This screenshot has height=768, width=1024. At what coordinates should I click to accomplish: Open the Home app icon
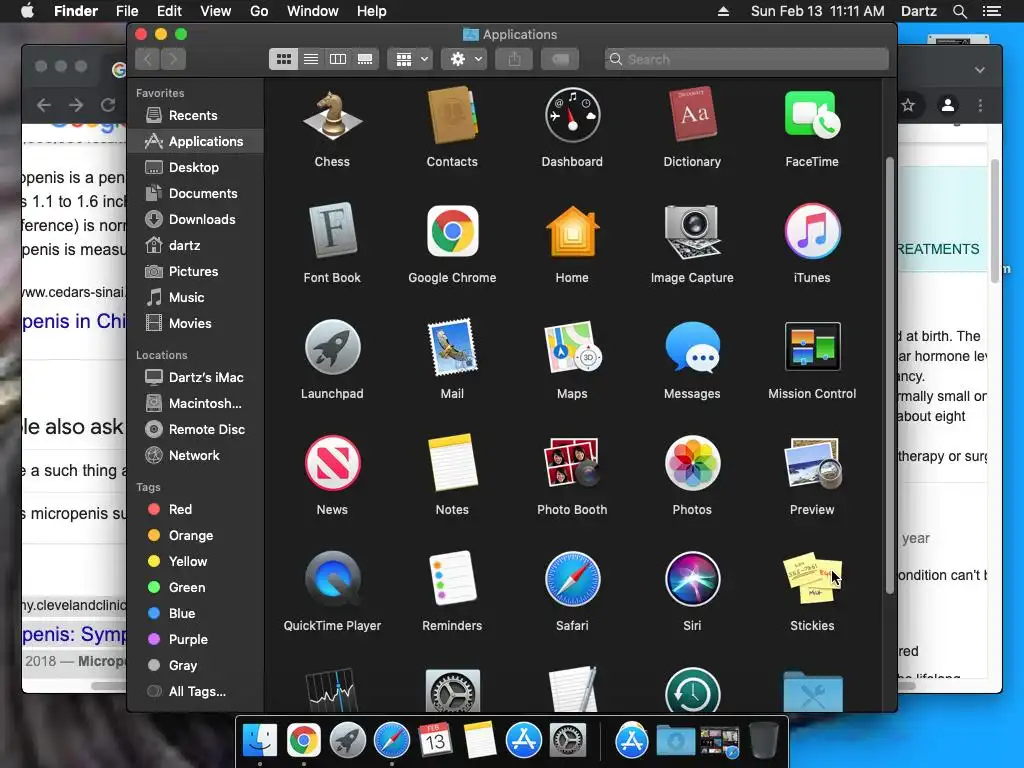[x=572, y=231]
